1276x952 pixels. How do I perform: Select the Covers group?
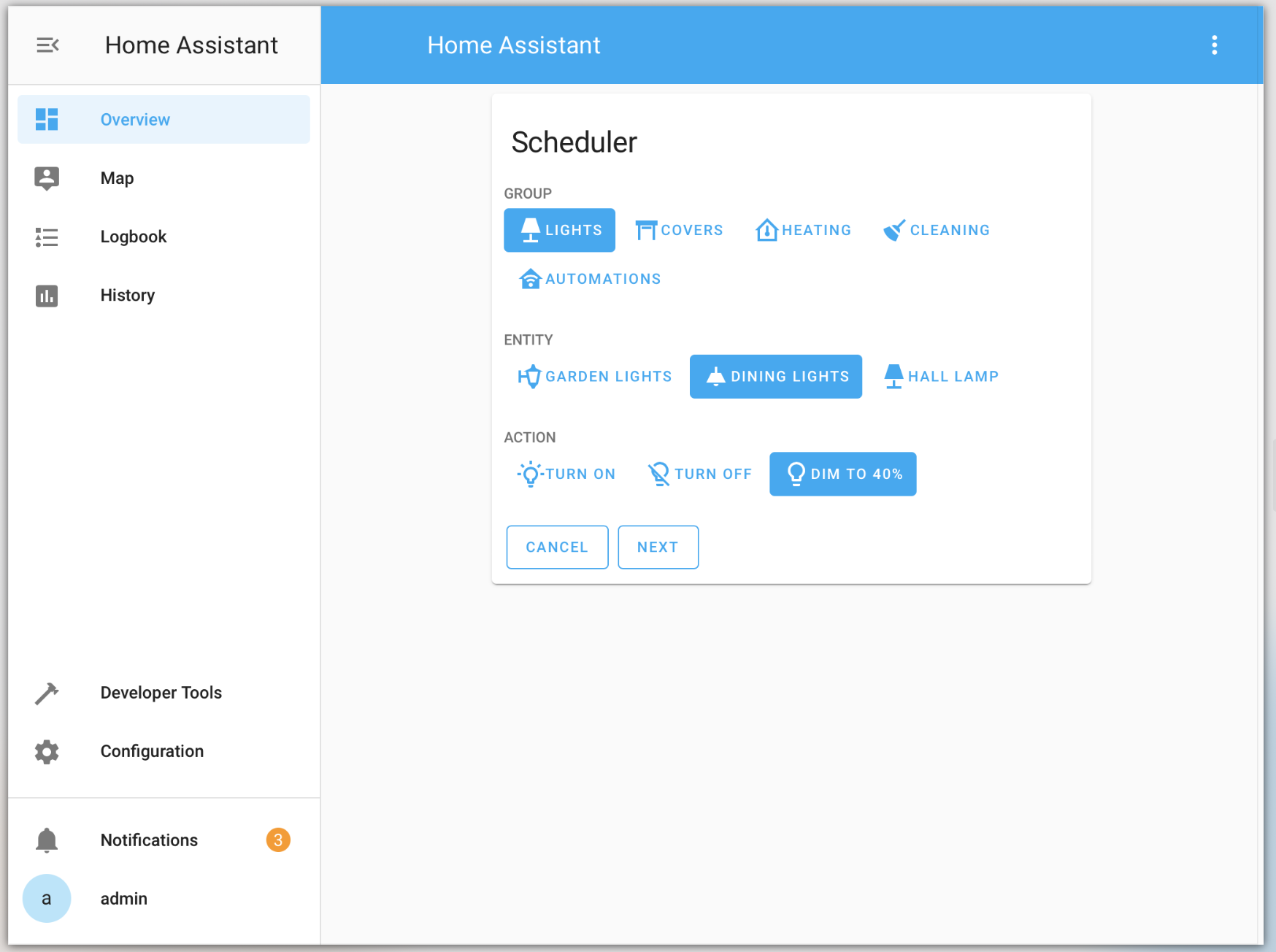pos(679,230)
